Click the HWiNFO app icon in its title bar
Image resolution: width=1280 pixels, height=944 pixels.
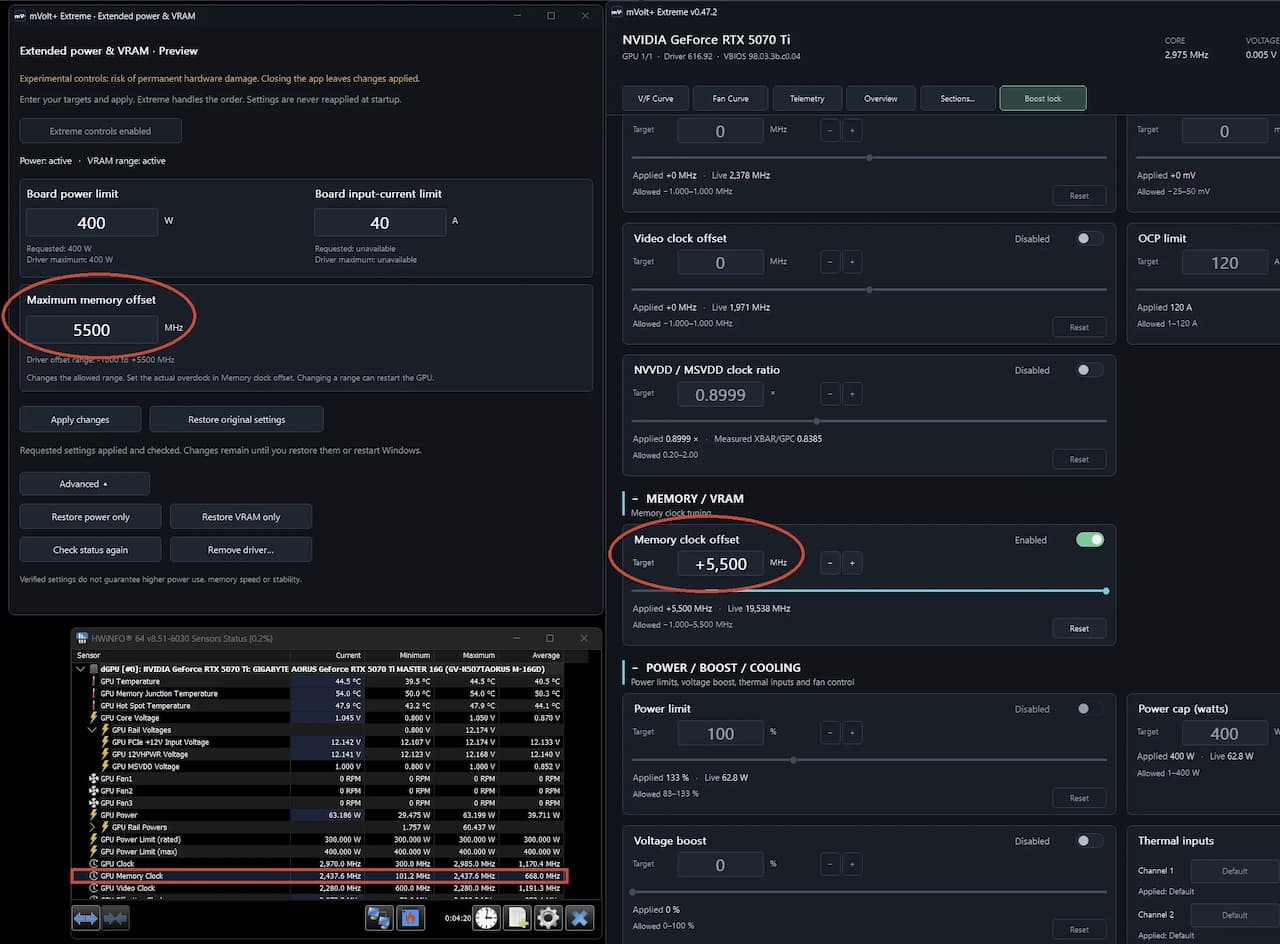coord(82,638)
